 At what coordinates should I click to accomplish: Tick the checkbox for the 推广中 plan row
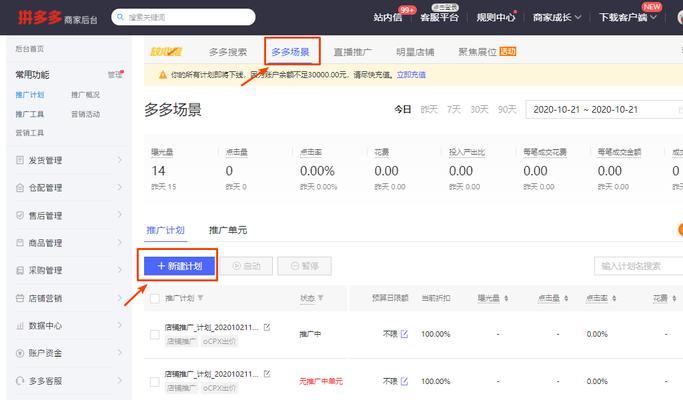[155, 334]
